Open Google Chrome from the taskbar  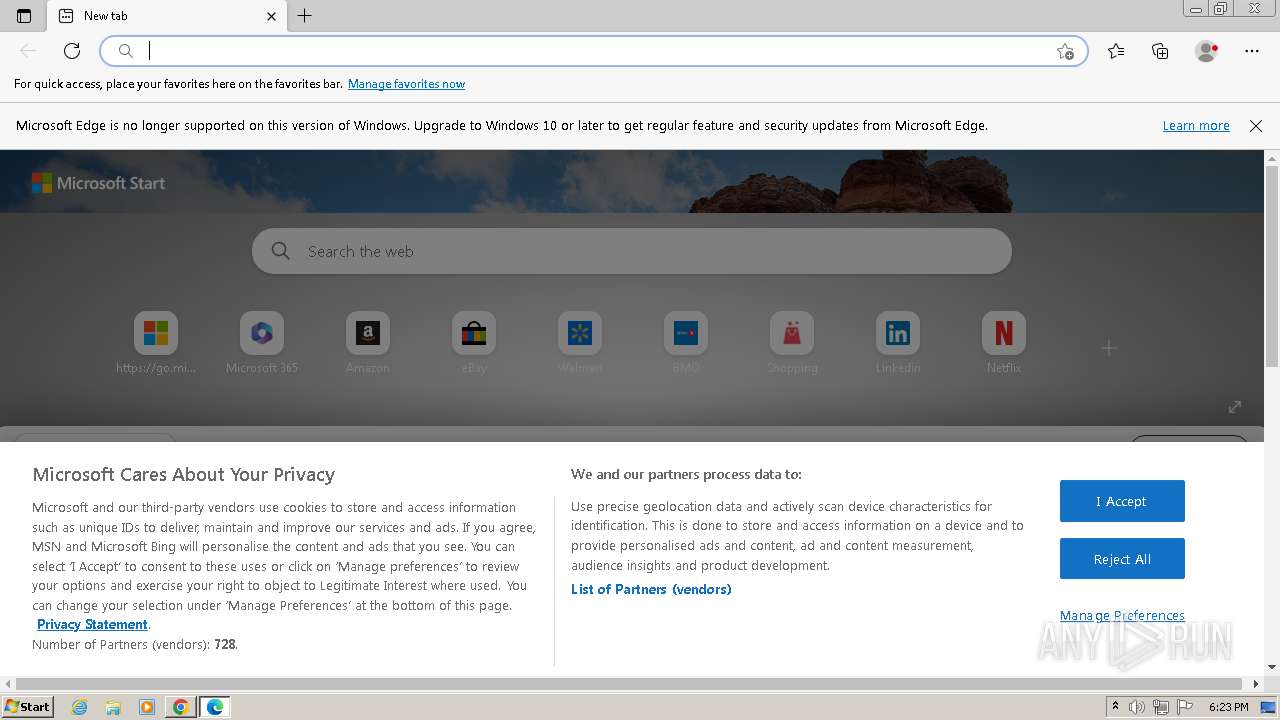(x=181, y=707)
